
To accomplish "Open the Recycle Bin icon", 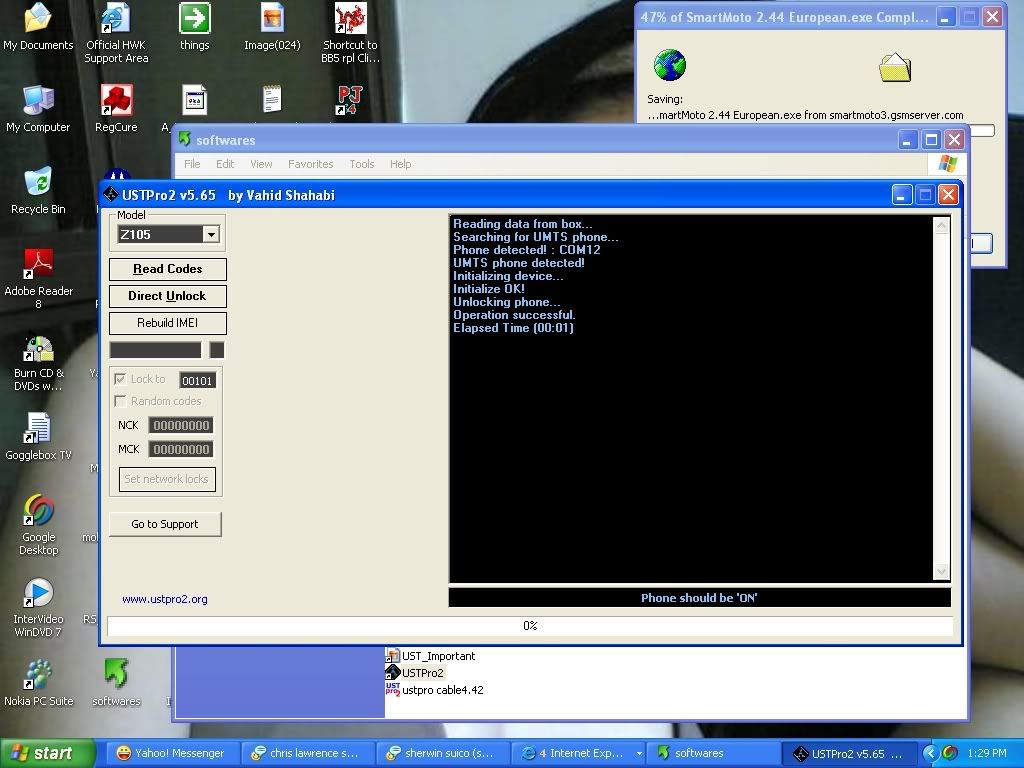I will click(x=38, y=191).
